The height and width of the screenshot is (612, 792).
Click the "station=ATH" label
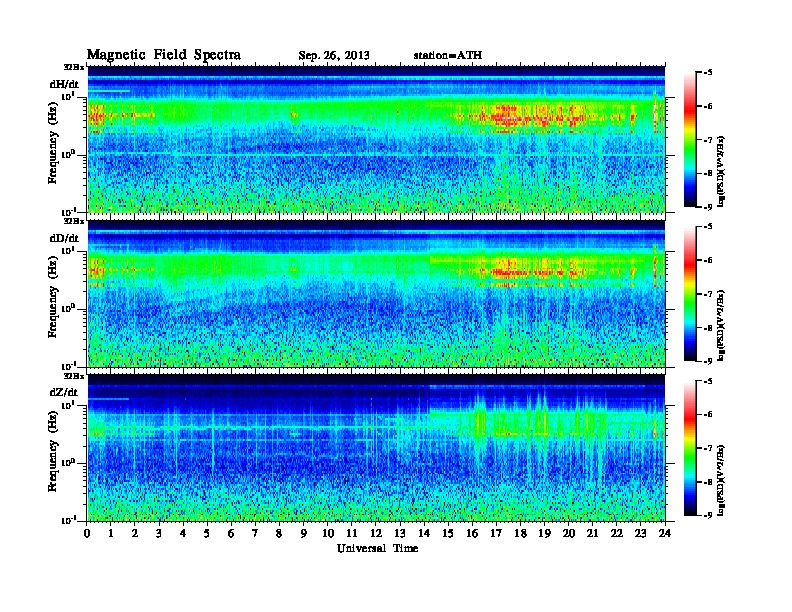point(448,55)
